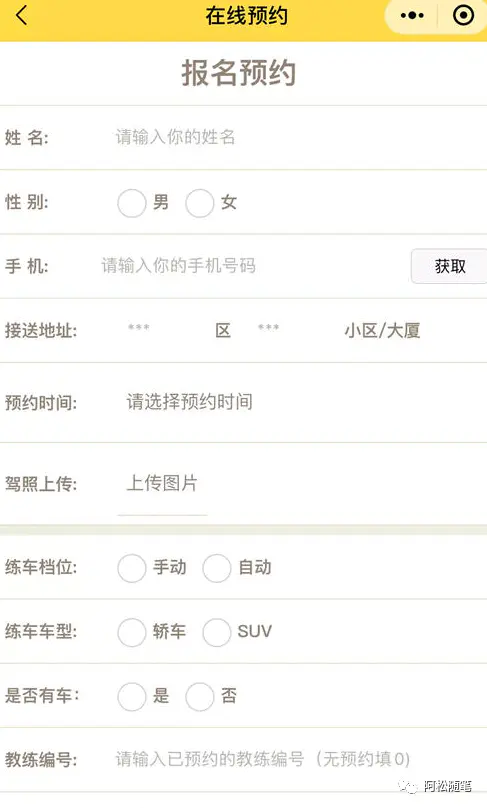
Task: Mark 否 for owning a car
Action: [199, 697]
